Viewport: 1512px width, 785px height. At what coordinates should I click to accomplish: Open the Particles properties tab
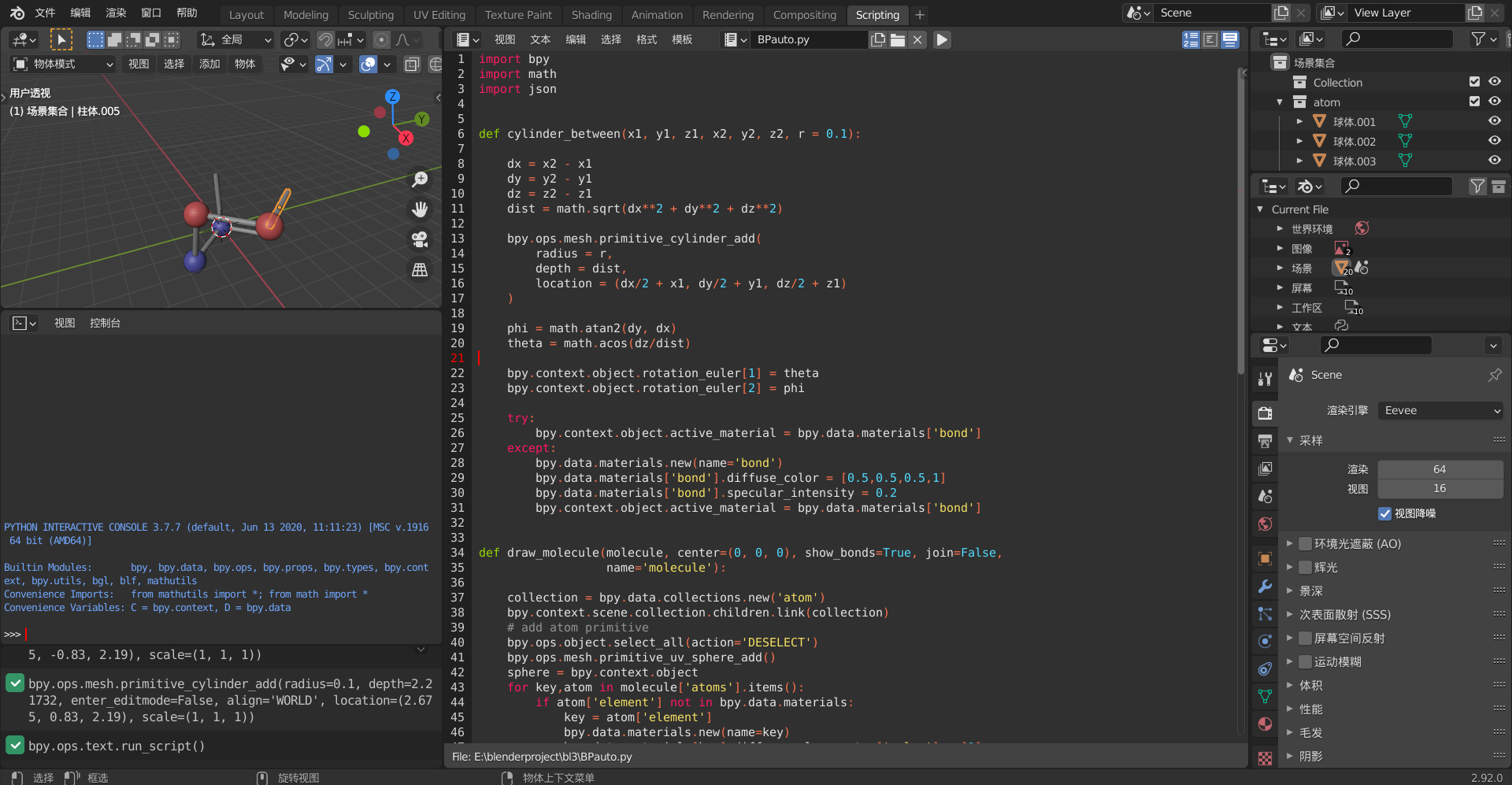coord(1265,613)
